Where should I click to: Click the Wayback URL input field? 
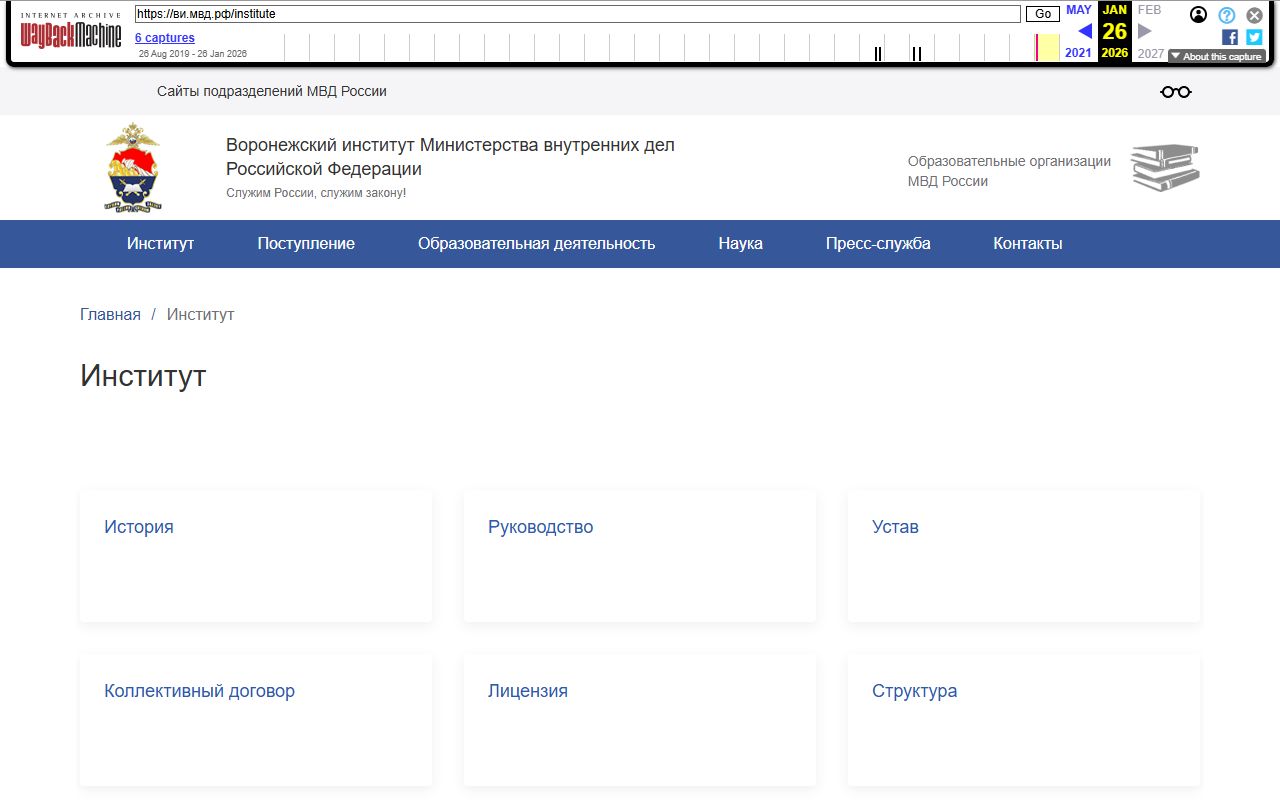pos(577,14)
